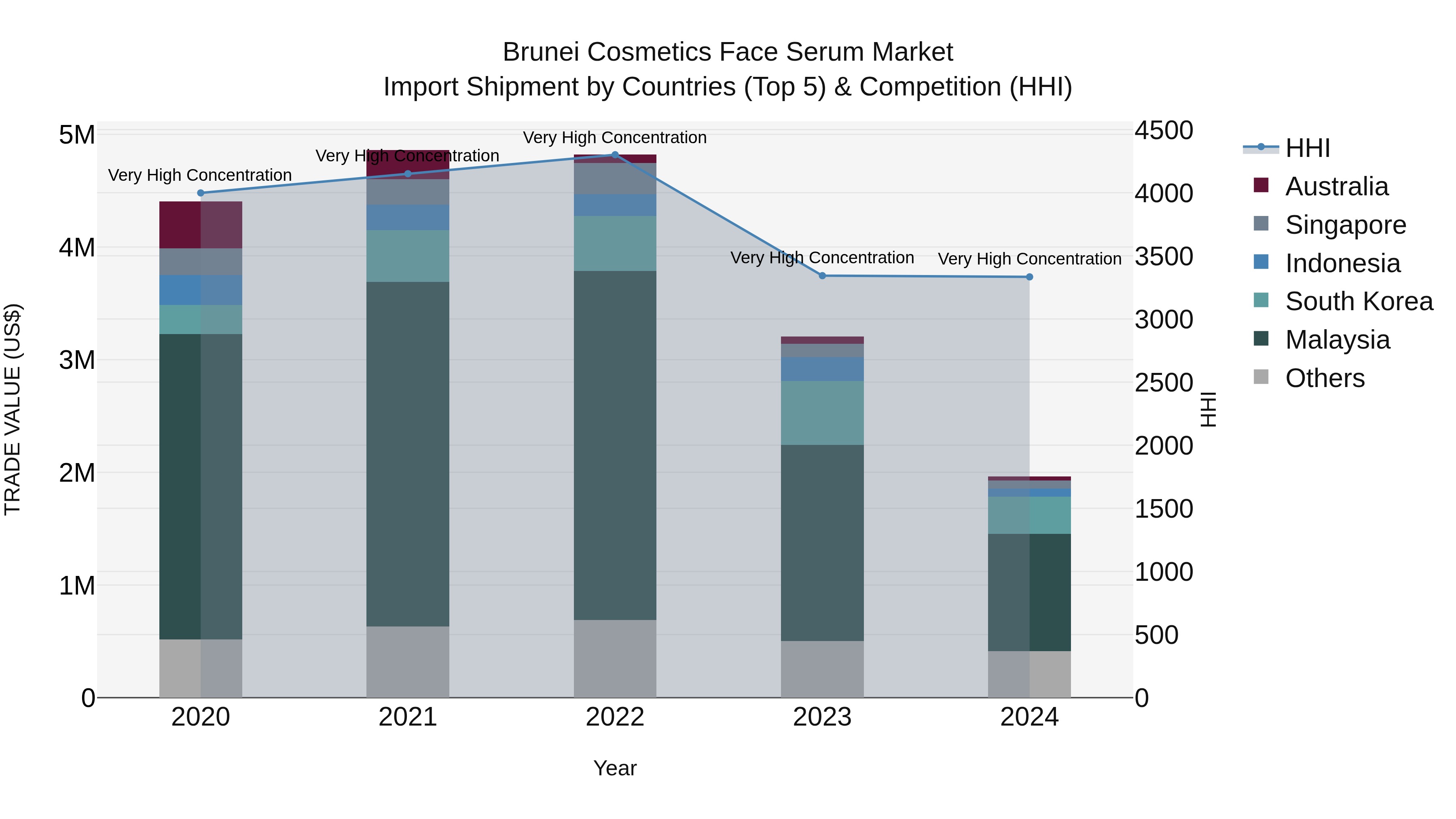Screen dimensions: 1456x819
Task: Select the South Korea segment in 2022 bar
Action: (615, 243)
